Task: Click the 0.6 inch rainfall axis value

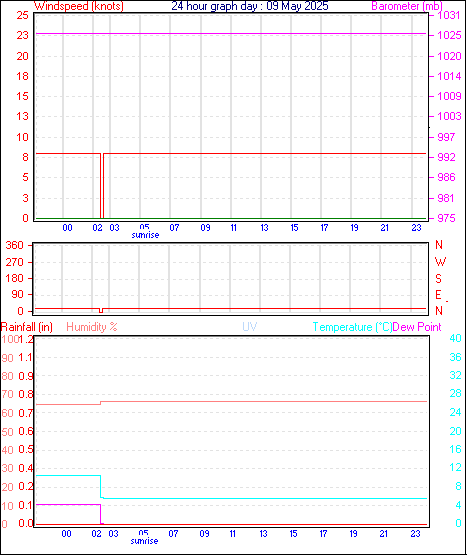Action: click(x=26, y=431)
